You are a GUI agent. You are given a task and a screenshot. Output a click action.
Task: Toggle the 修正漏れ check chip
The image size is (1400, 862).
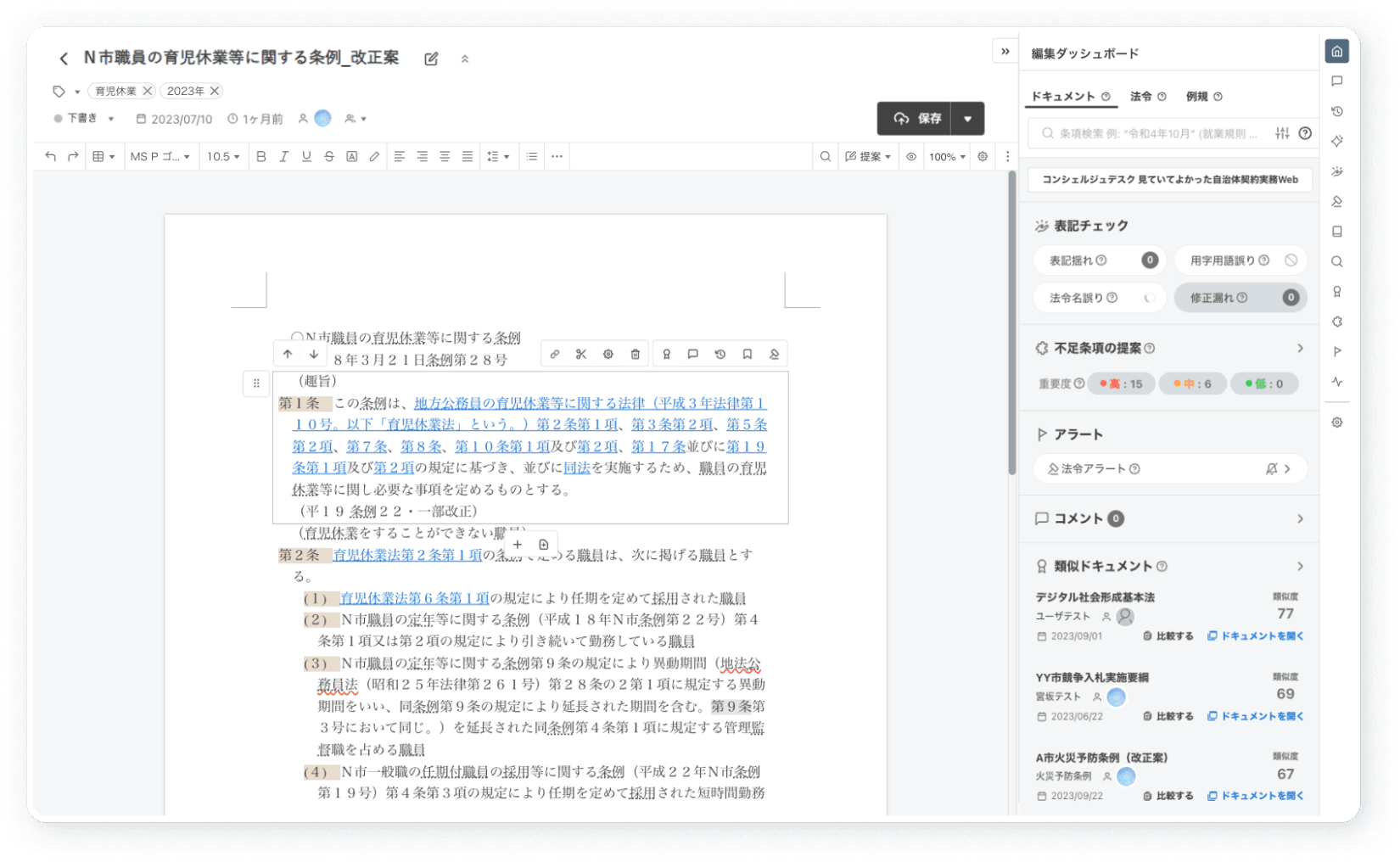pos(1240,298)
